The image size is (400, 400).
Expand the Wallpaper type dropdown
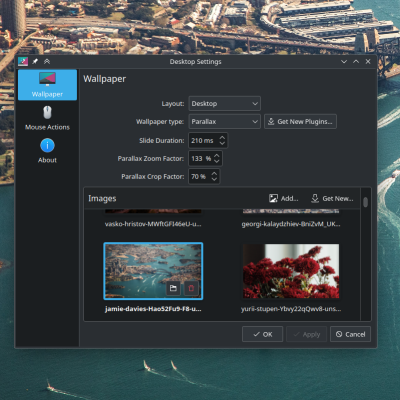(x=225, y=122)
